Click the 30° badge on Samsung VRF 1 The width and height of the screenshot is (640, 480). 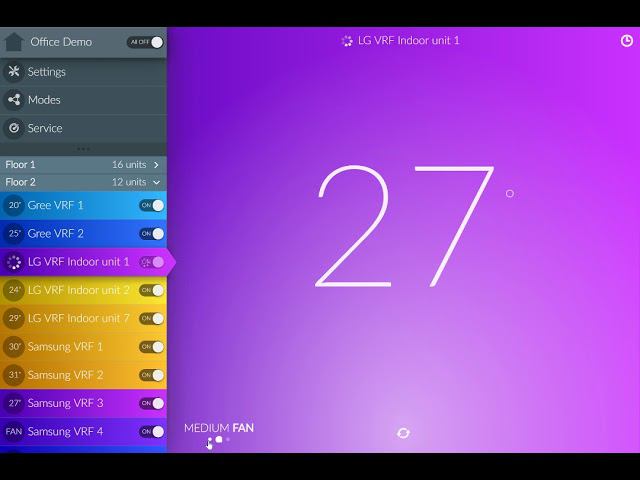(14, 347)
